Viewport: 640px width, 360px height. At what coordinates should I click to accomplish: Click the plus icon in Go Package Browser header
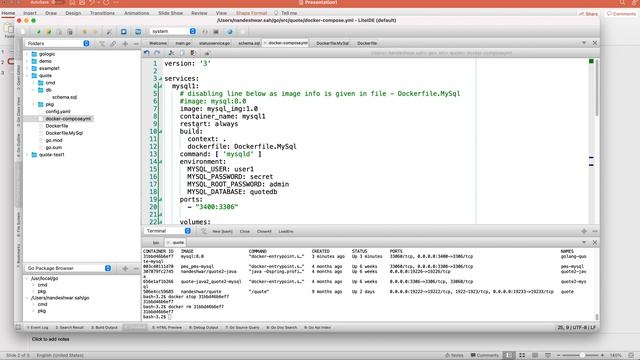coord(125,268)
